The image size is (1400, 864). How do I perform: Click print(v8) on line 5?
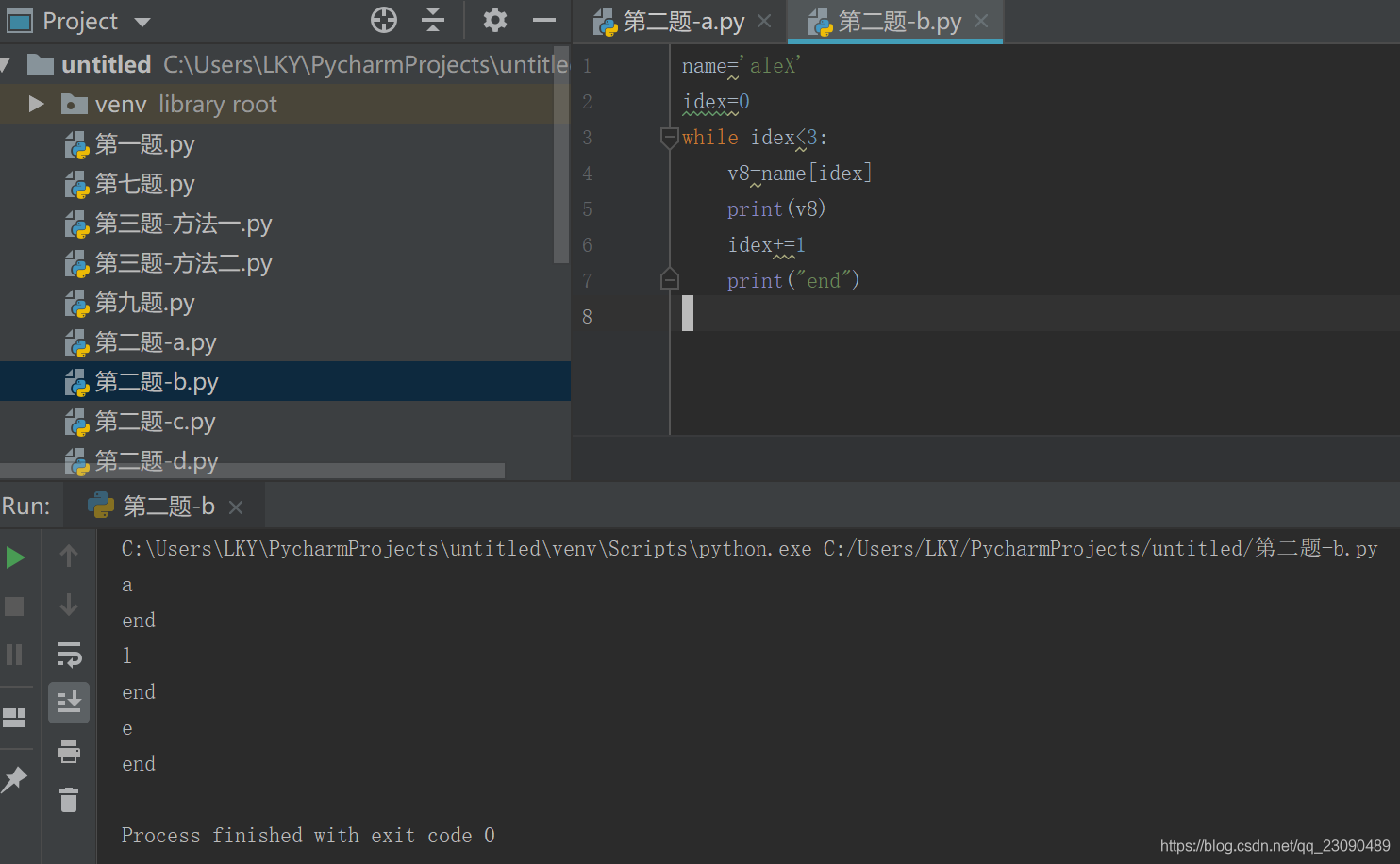click(x=776, y=209)
